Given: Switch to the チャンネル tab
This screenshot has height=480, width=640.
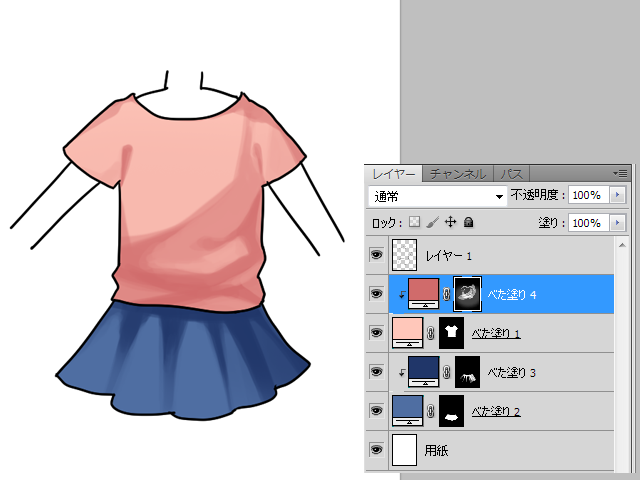Looking at the screenshot, I should pos(458,173).
